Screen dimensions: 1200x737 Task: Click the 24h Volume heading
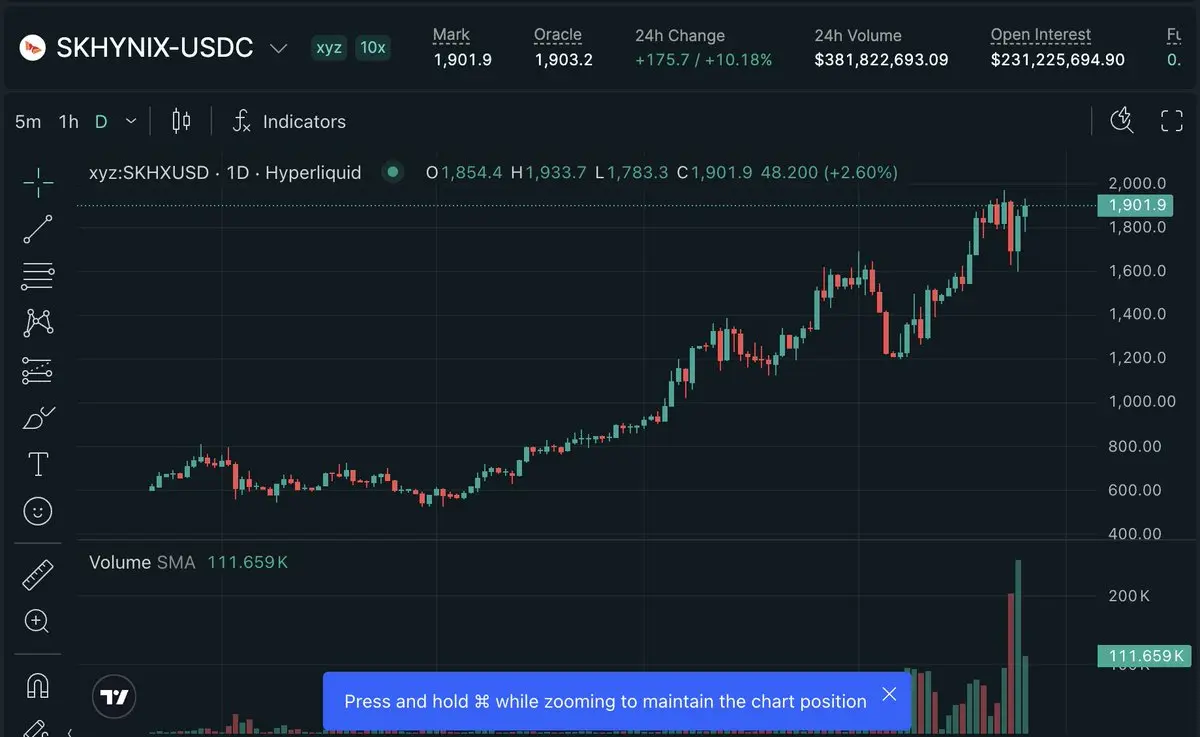[858, 35]
